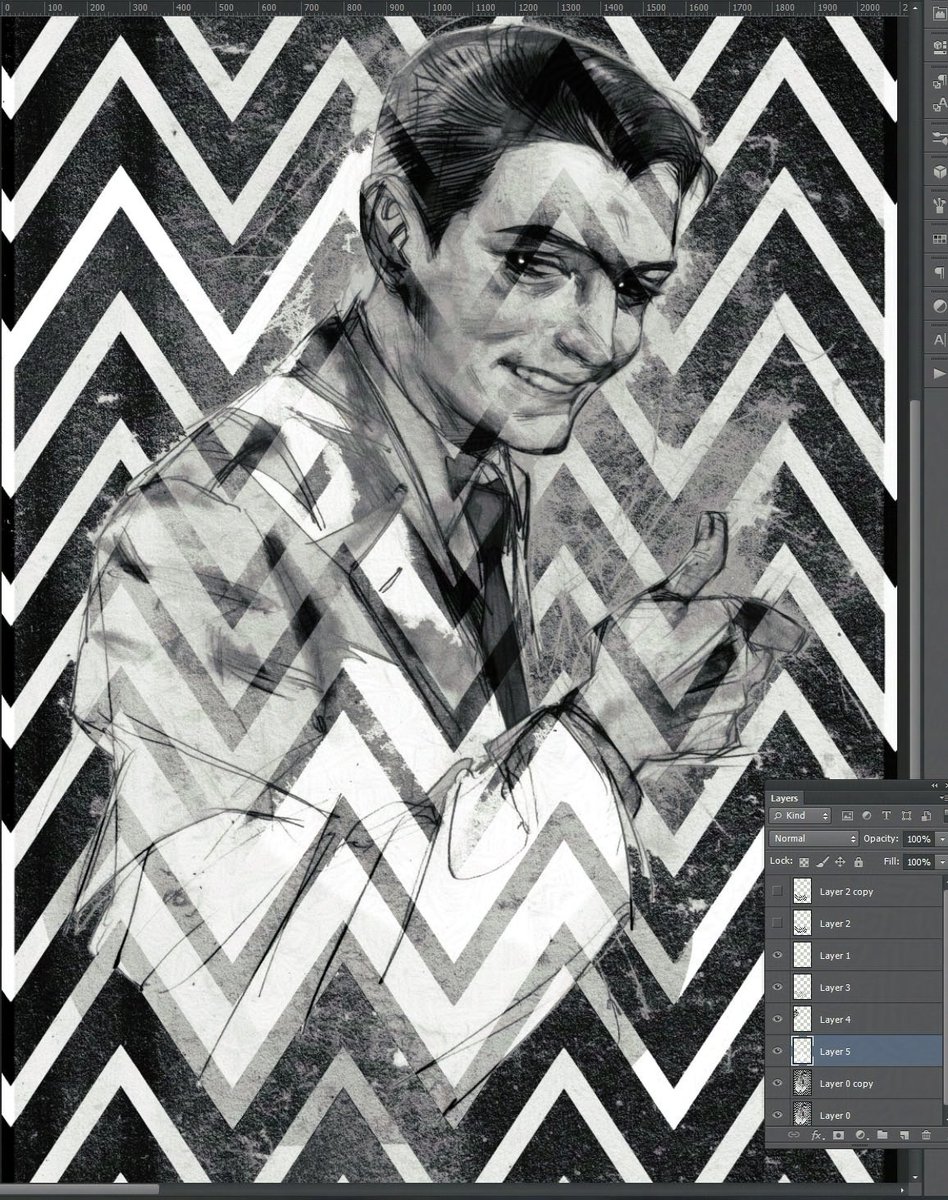
Task: Open the Adjustments panel icon
Action: (x=939, y=306)
